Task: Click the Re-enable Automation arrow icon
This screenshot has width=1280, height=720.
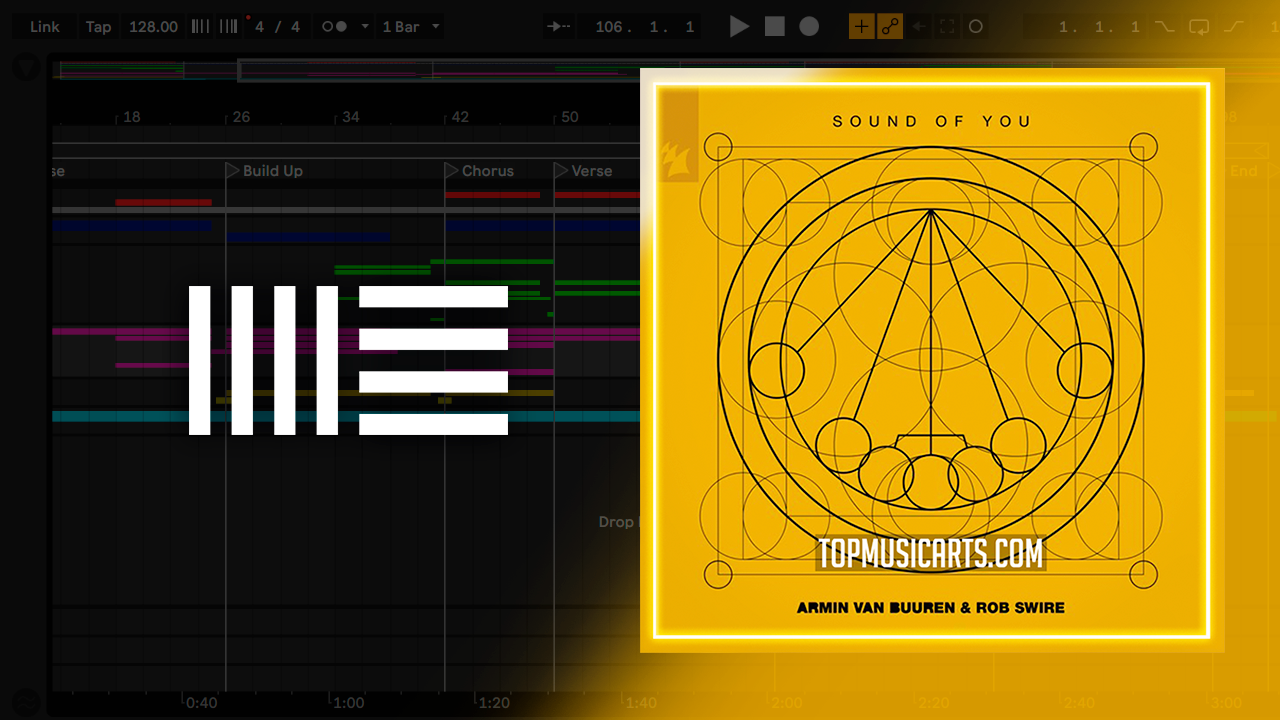Action: coord(919,27)
